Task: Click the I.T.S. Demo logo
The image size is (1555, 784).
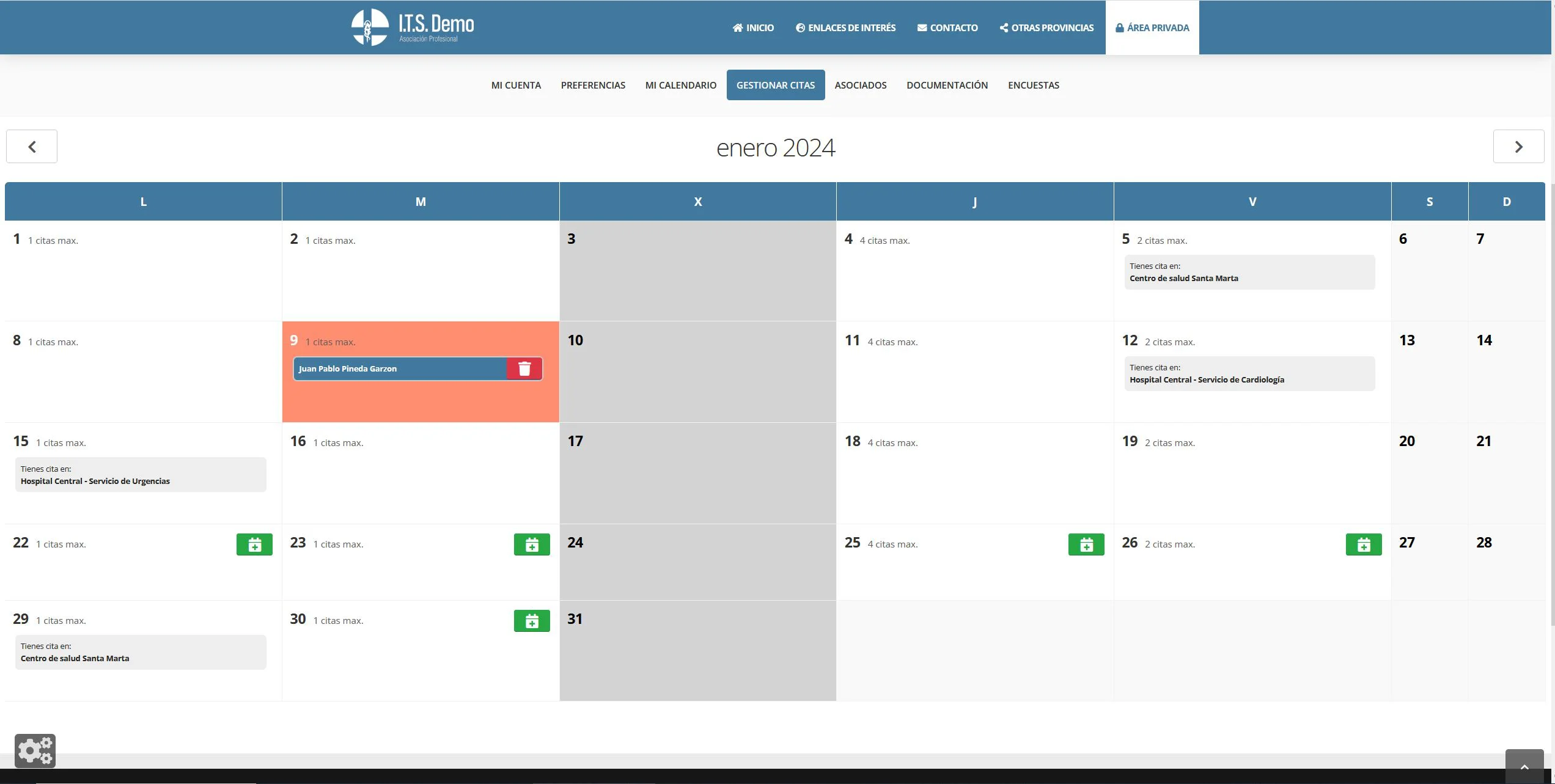Action: coord(413,27)
